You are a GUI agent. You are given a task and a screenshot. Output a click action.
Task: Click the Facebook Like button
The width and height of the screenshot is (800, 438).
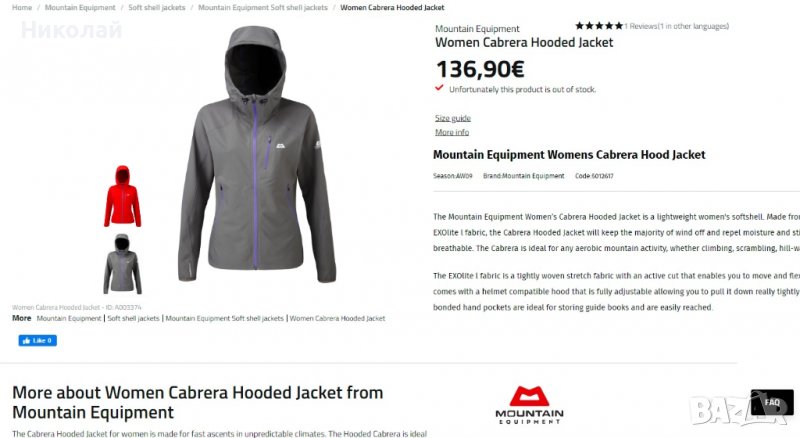click(x=37, y=340)
